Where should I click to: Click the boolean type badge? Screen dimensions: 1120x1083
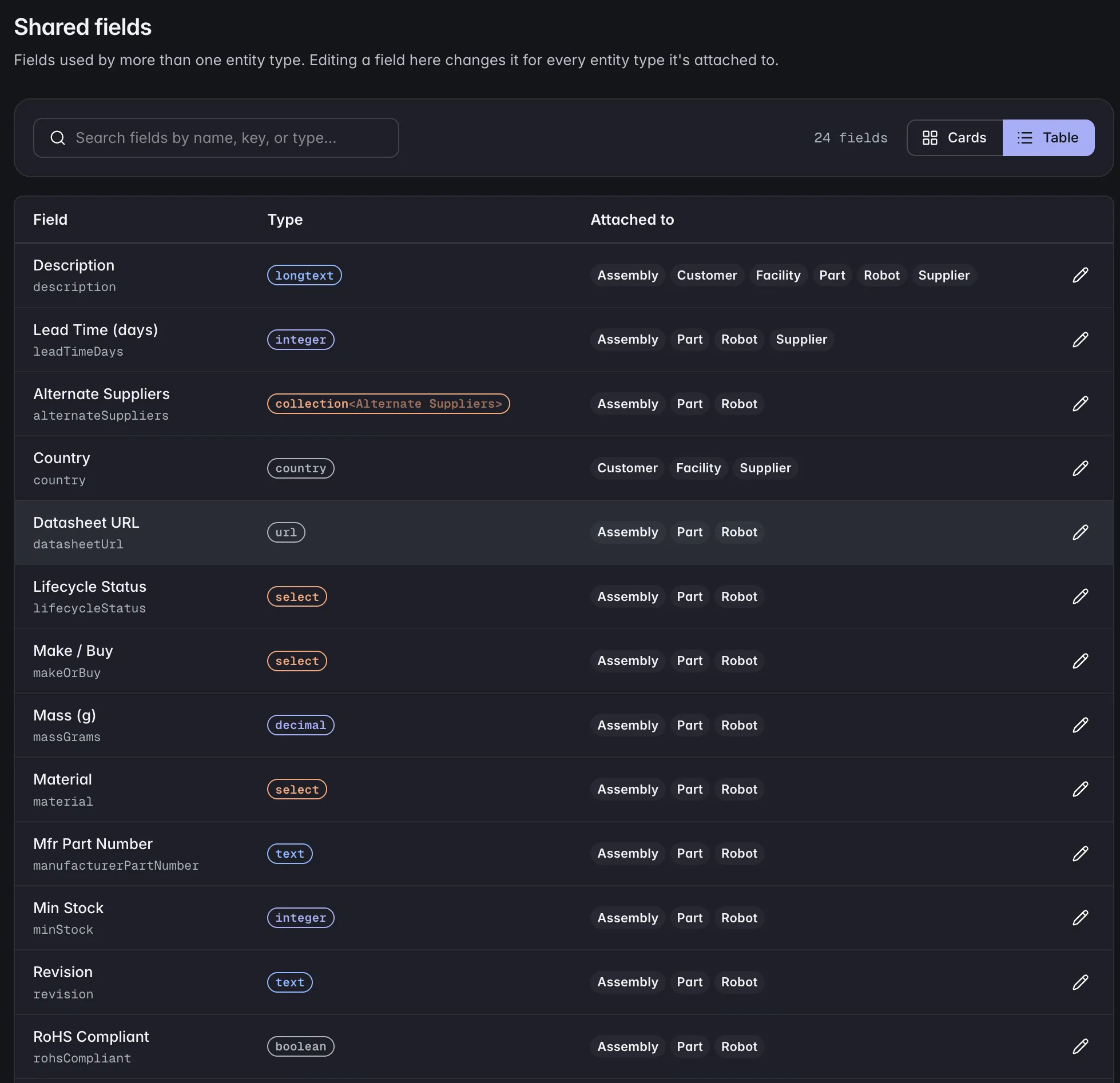301,1046
